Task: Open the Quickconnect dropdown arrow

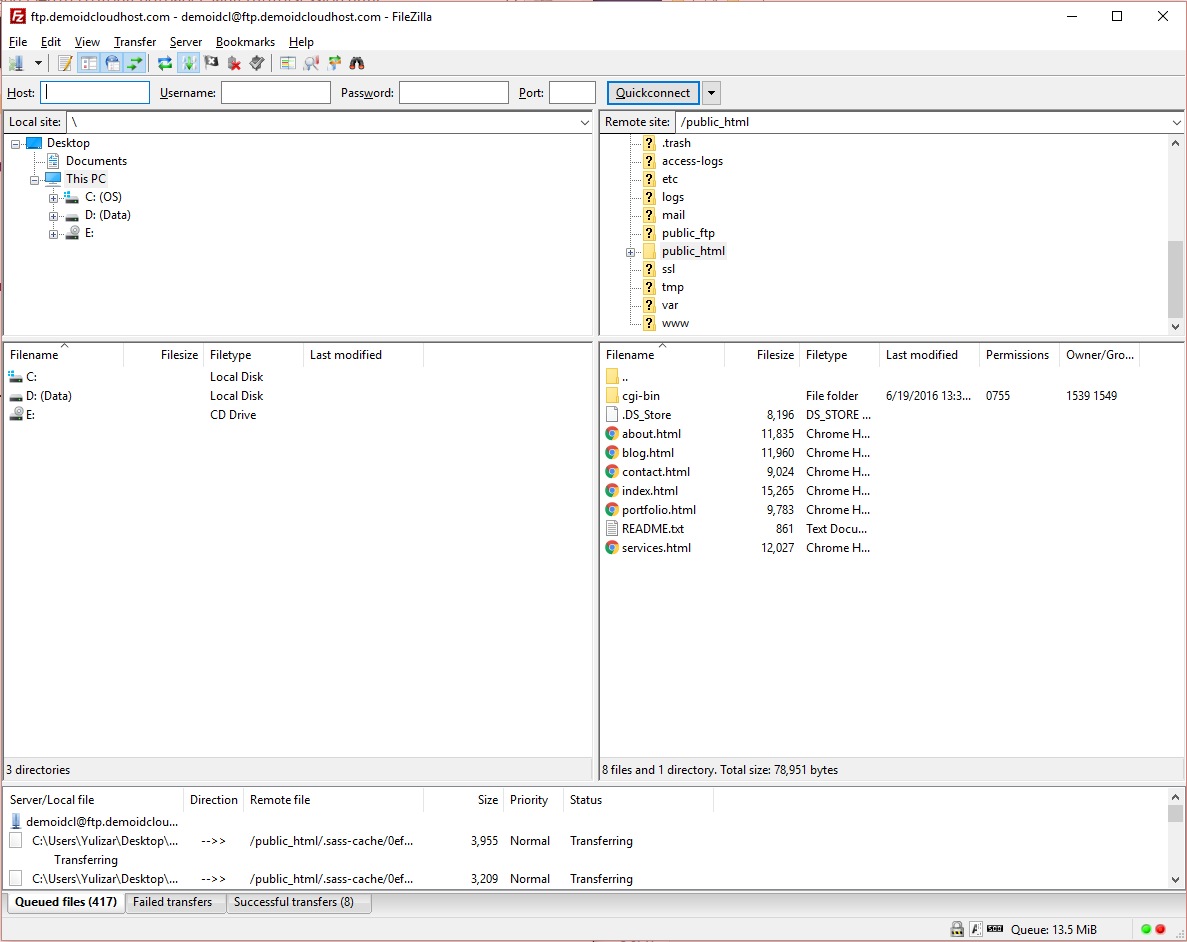Action: (710, 92)
